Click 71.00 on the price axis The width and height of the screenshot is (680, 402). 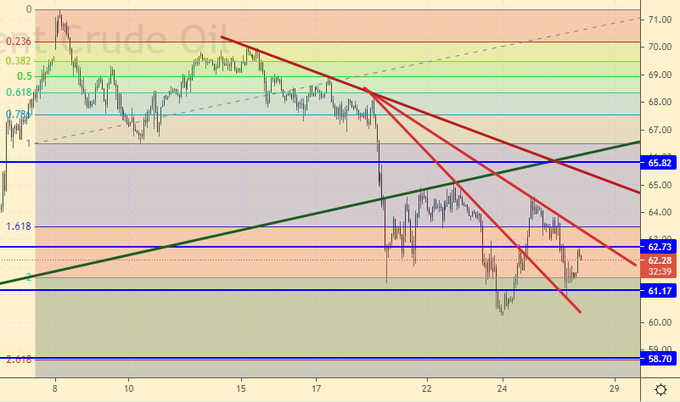(x=658, y=20)
